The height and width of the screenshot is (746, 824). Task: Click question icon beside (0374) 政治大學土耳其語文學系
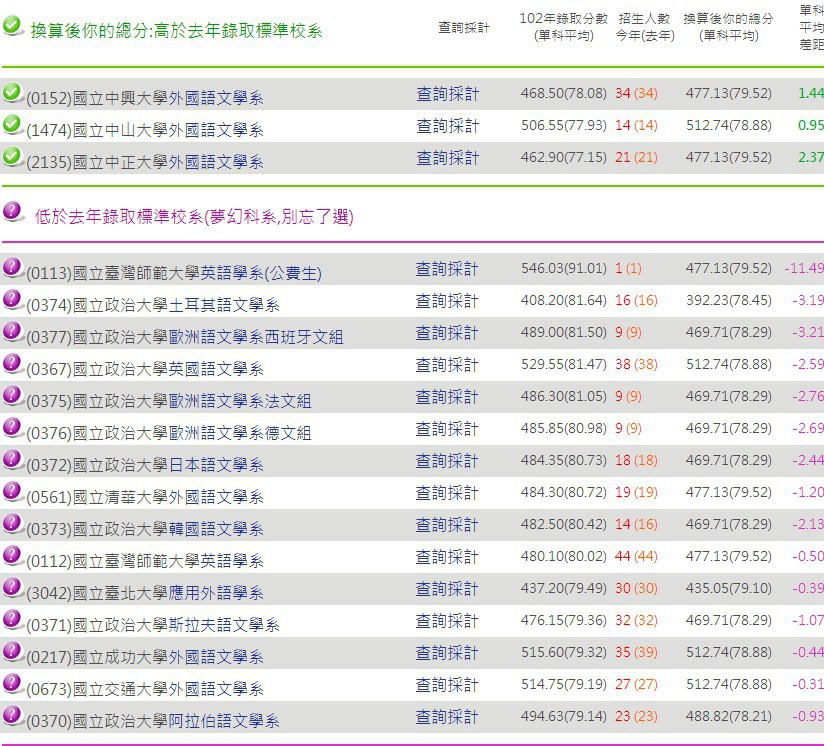coord(12,300)
